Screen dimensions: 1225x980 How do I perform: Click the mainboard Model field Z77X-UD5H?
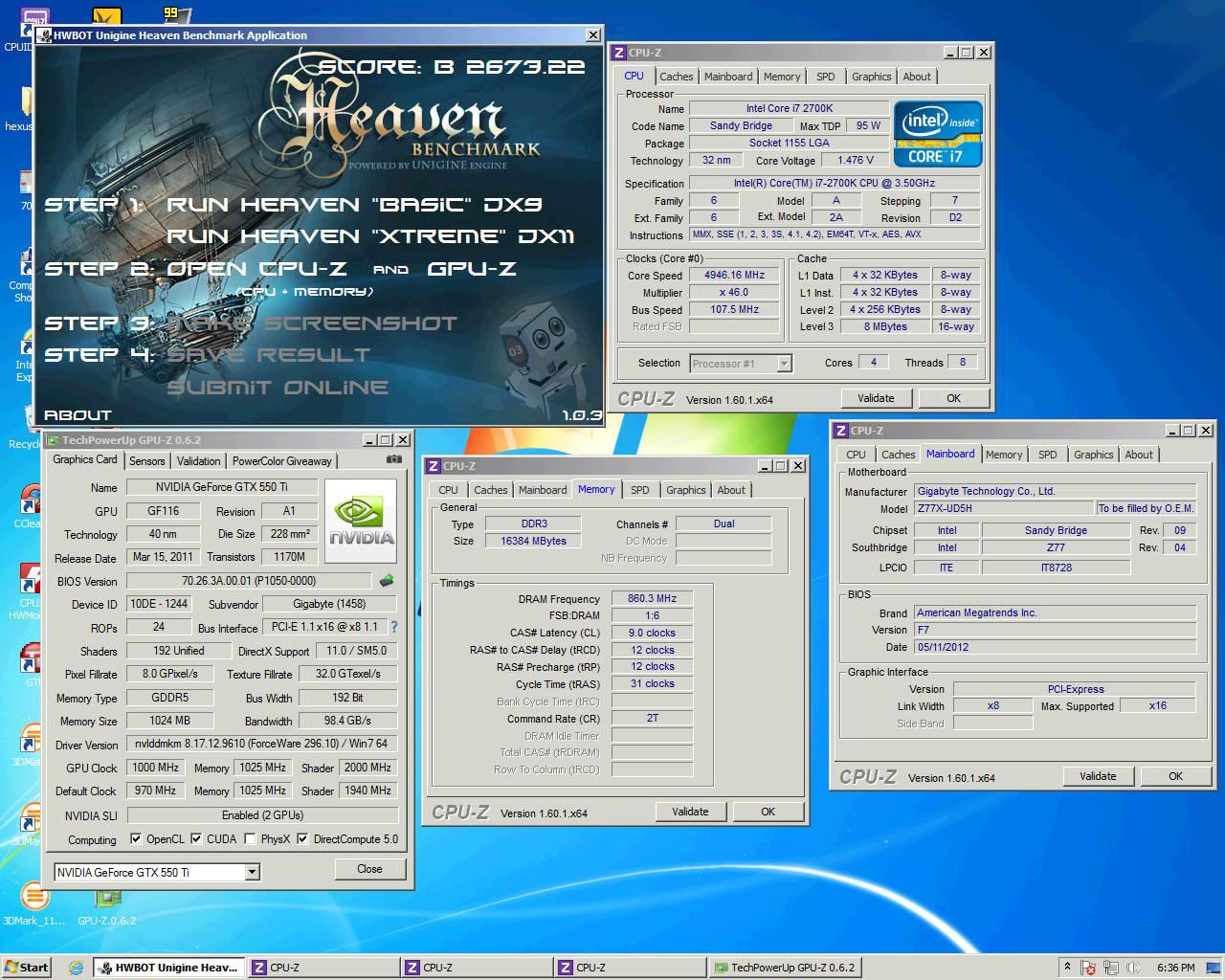[1003, 508]
